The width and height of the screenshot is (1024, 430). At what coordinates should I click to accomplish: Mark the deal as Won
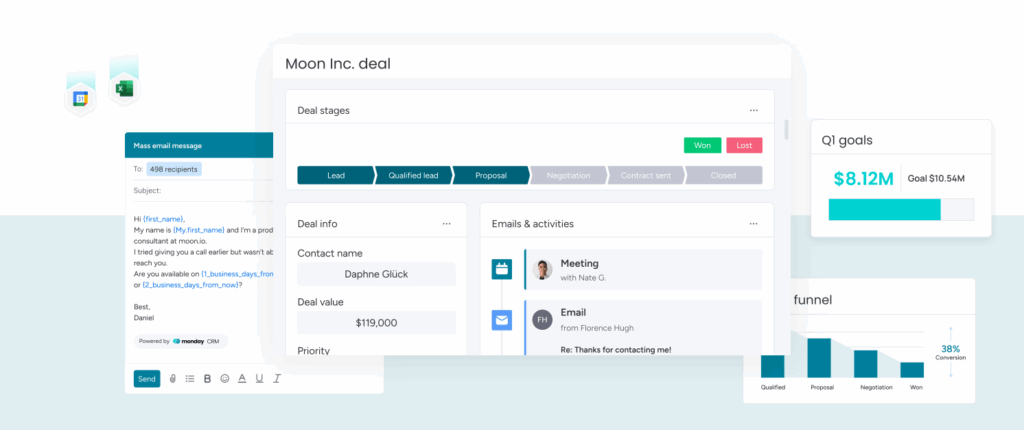(x=702, y=145)
